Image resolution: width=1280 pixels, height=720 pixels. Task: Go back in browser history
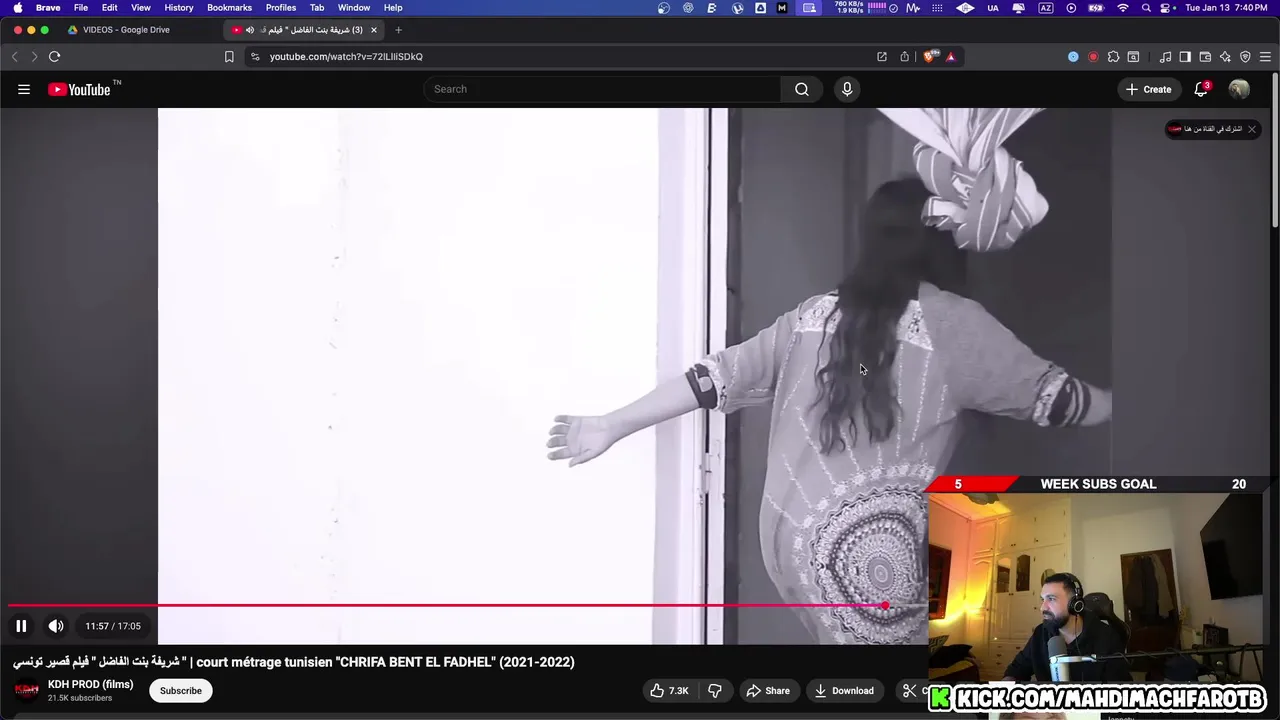(15, 57)
